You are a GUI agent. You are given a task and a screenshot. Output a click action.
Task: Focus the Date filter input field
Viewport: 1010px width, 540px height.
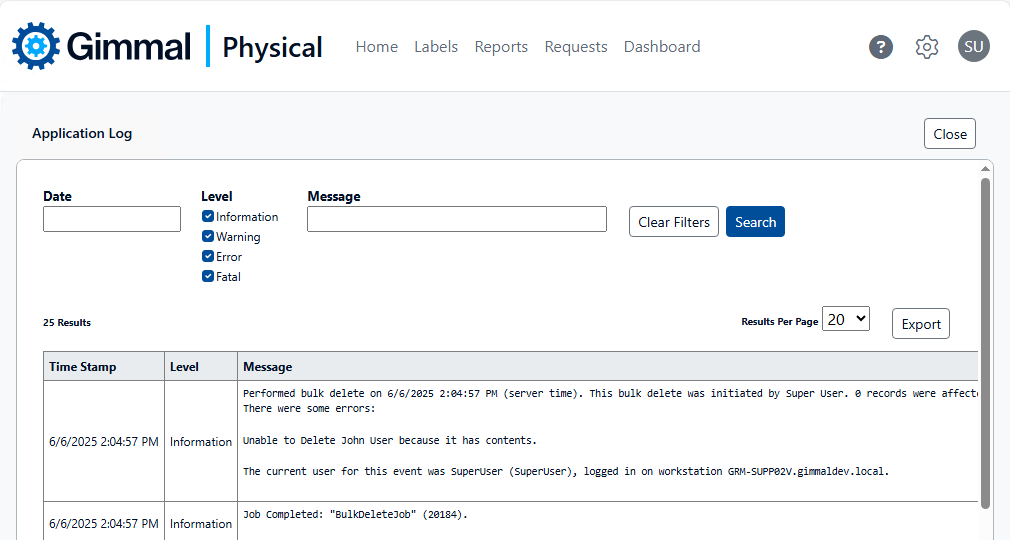tap(112, 219)
